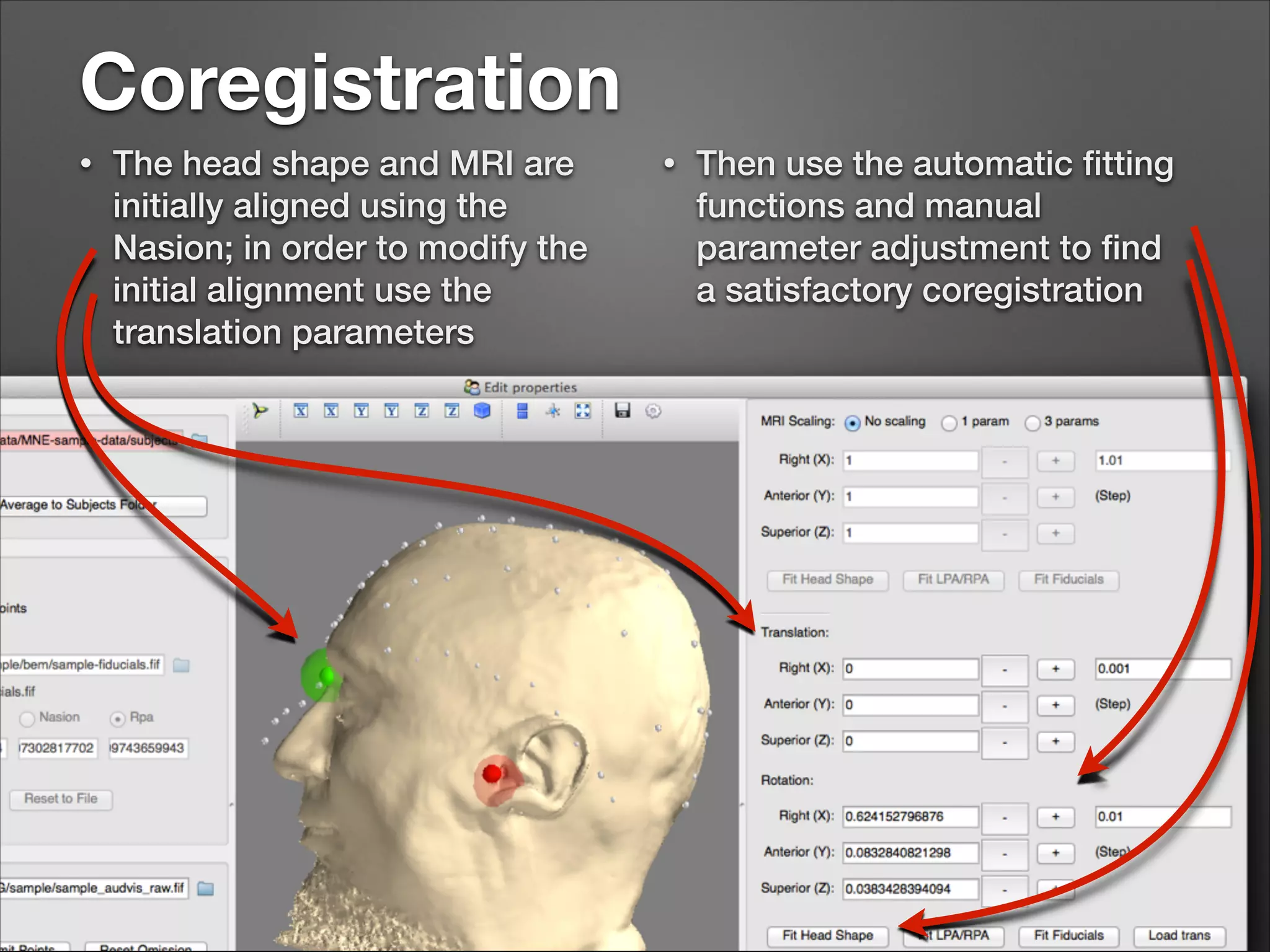Select the isometric view cube icon
Viewport: 1270px width, 952px height.
(482, 411)
